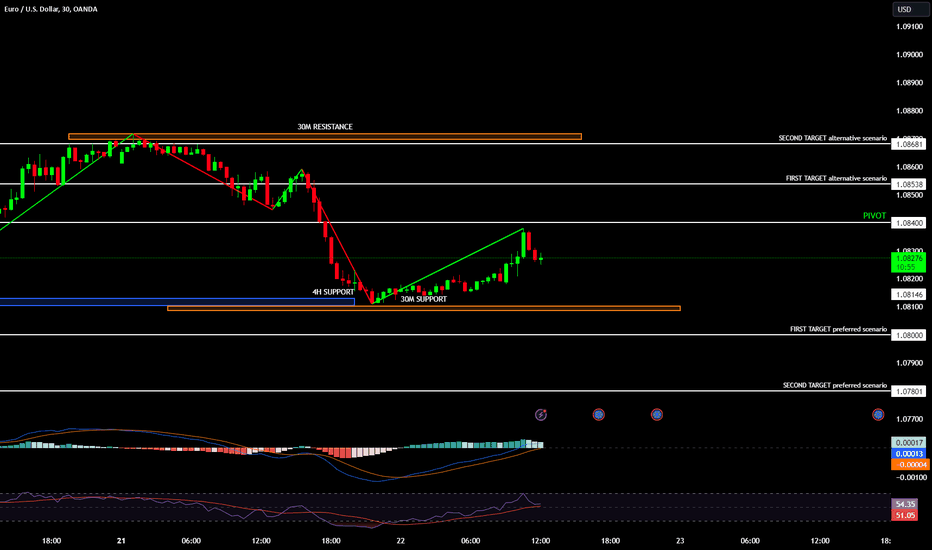Click the 1.08000 price label
The image size is (932, 550).
point(909,335)
